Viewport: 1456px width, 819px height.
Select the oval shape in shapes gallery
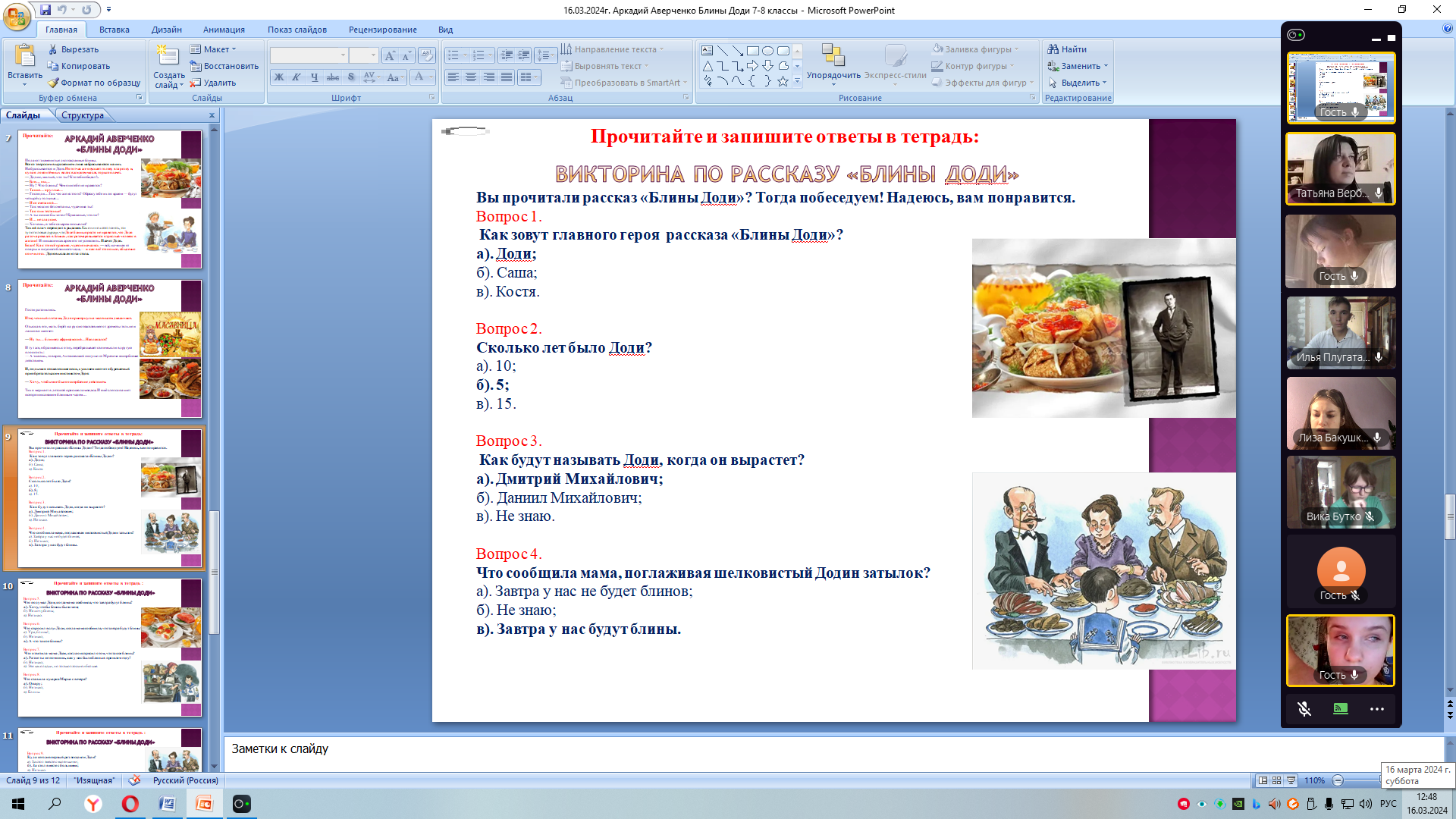[x=767, y=51]
